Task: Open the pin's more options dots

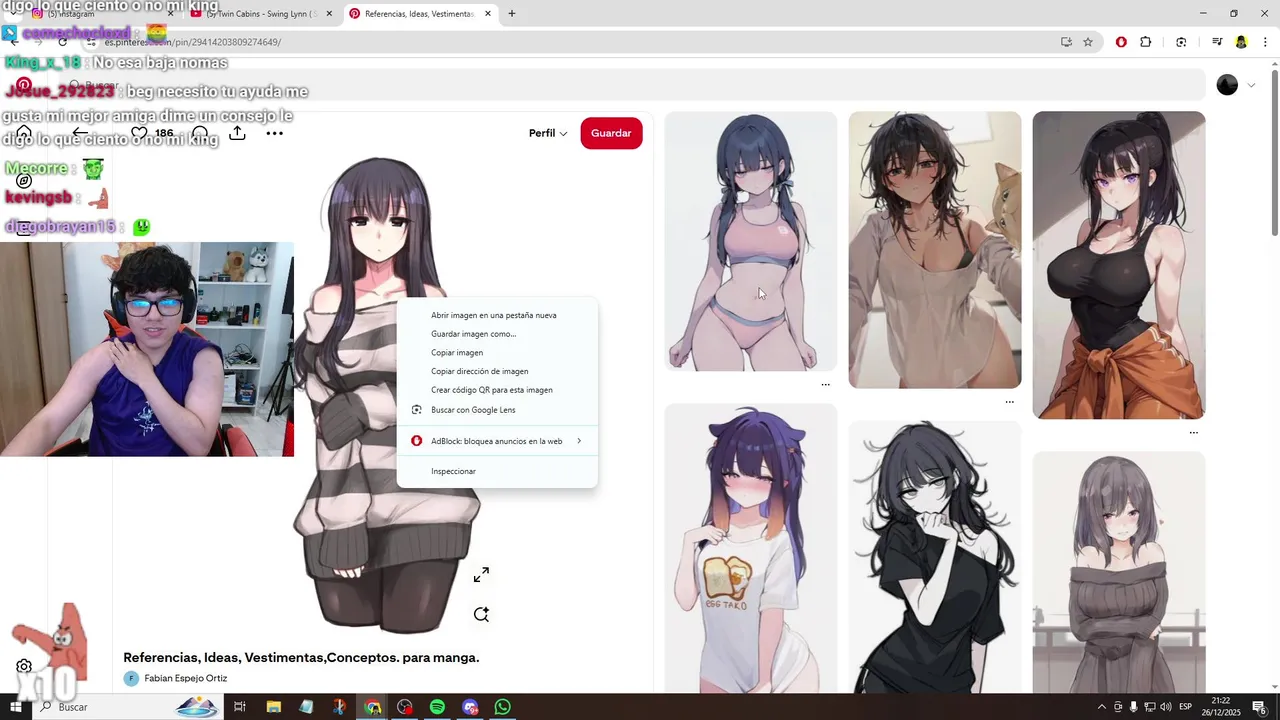Action: click(274, 133)
